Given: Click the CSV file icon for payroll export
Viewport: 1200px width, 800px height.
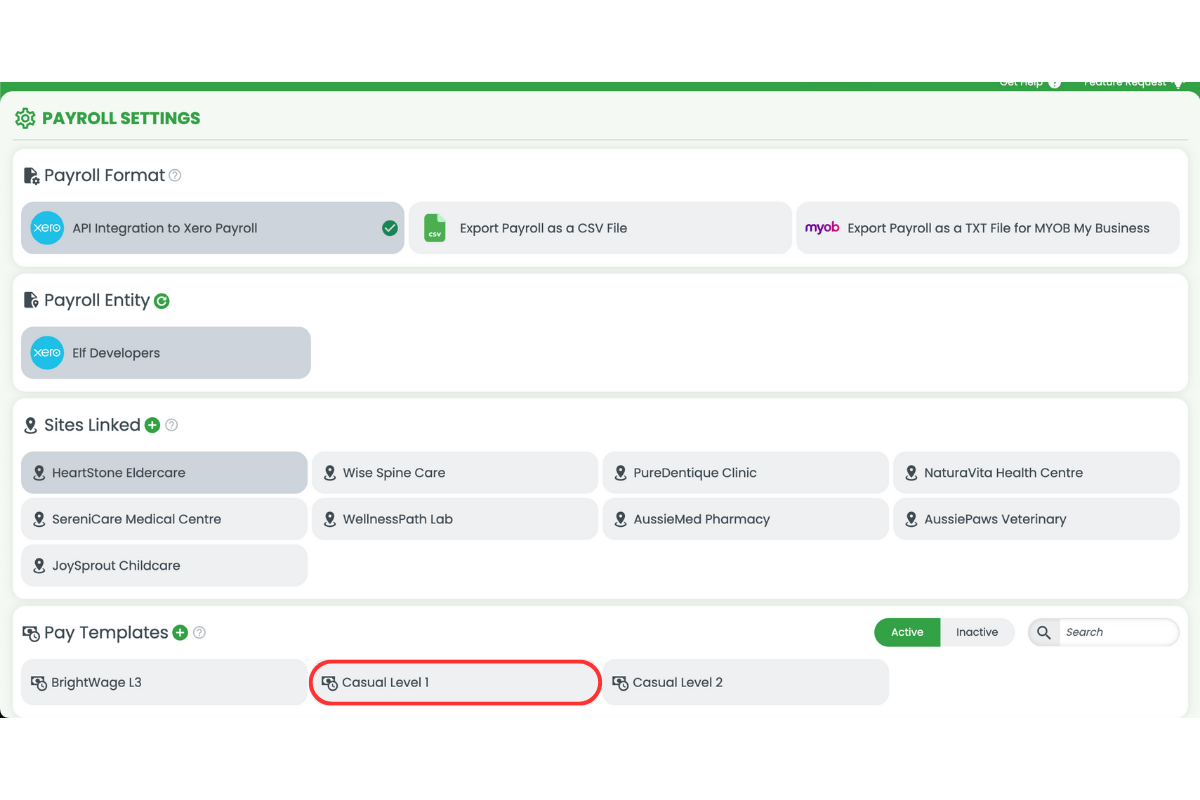Looking at the screenshot, I should coord(434,228).
